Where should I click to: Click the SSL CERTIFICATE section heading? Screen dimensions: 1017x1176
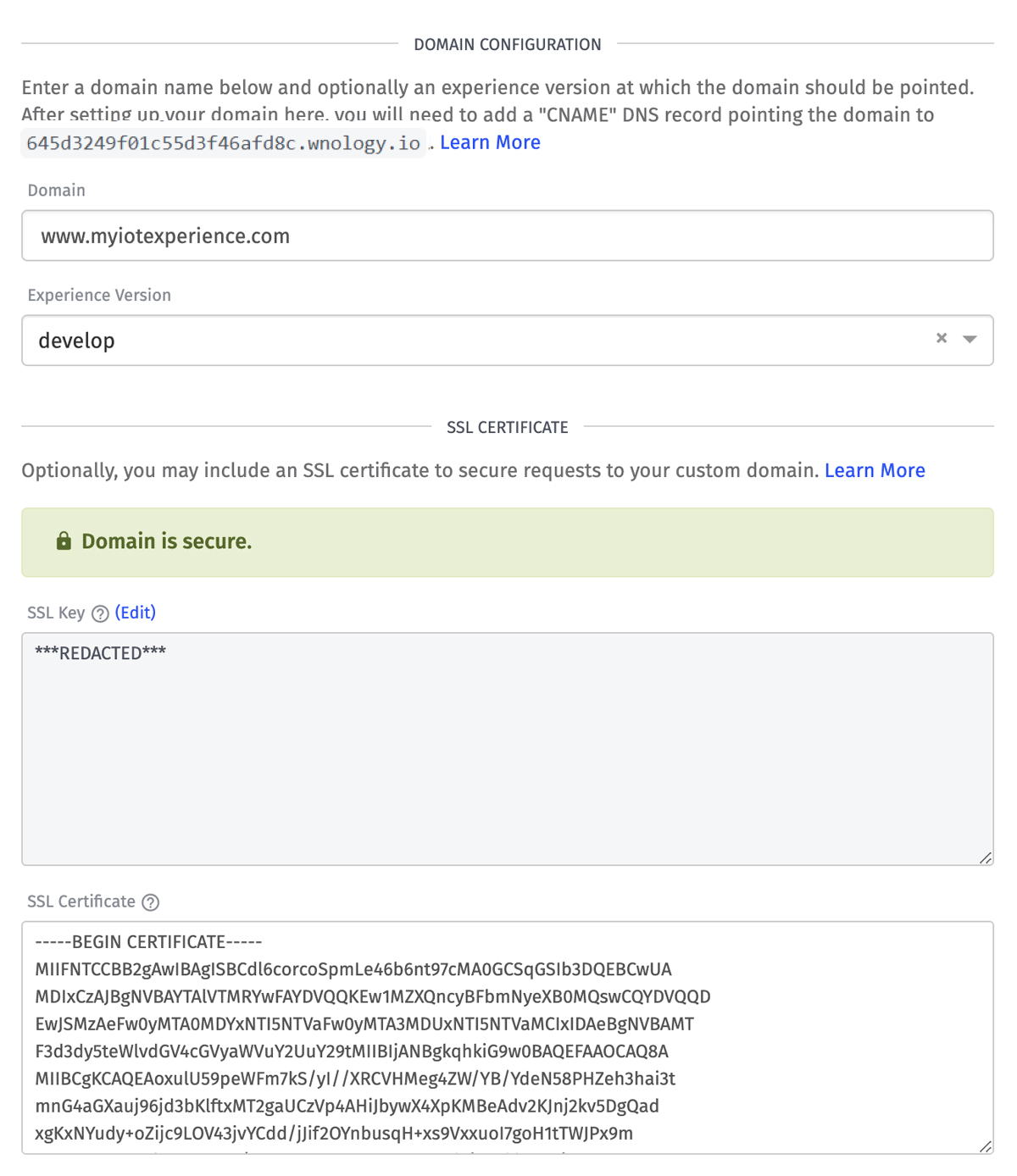(x=507, y=427)
